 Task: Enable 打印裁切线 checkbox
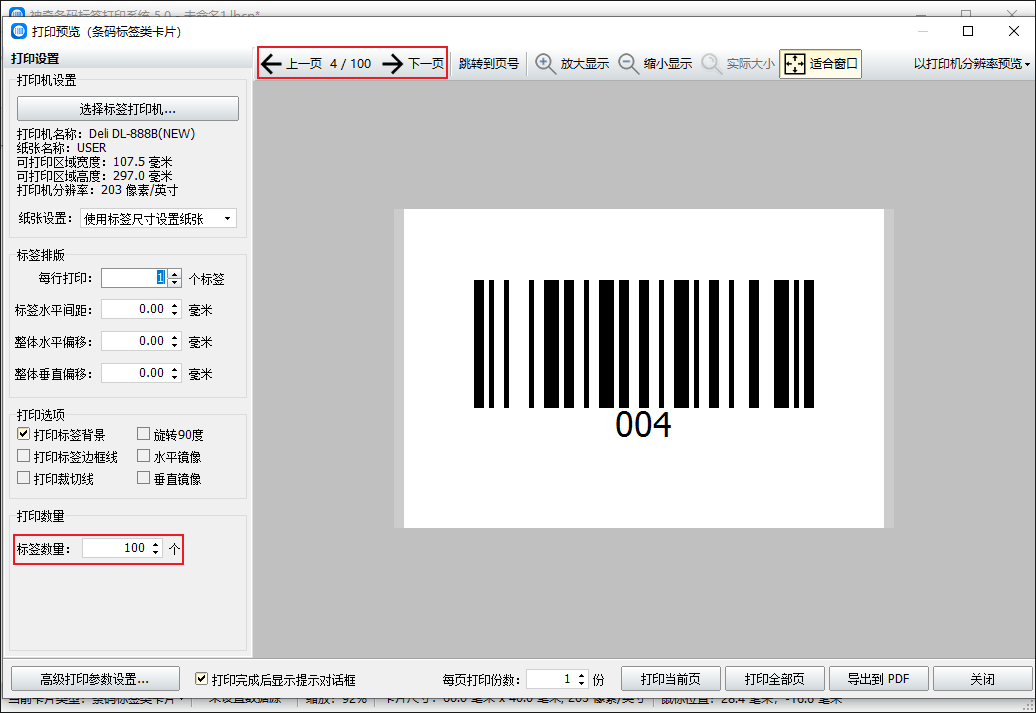[x=24, y=478]
